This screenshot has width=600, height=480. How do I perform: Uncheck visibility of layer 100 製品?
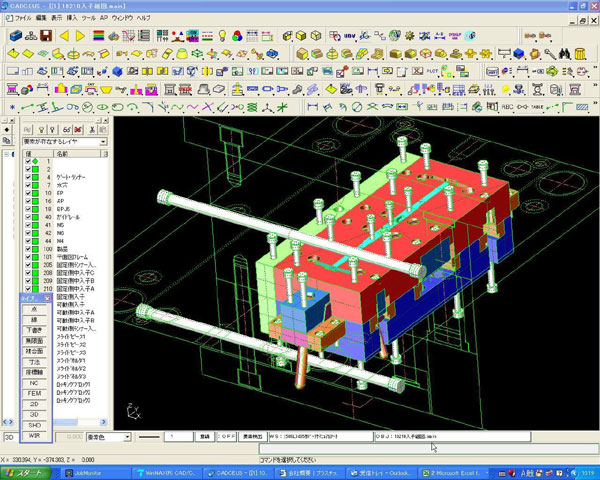[x=28, y=245]
